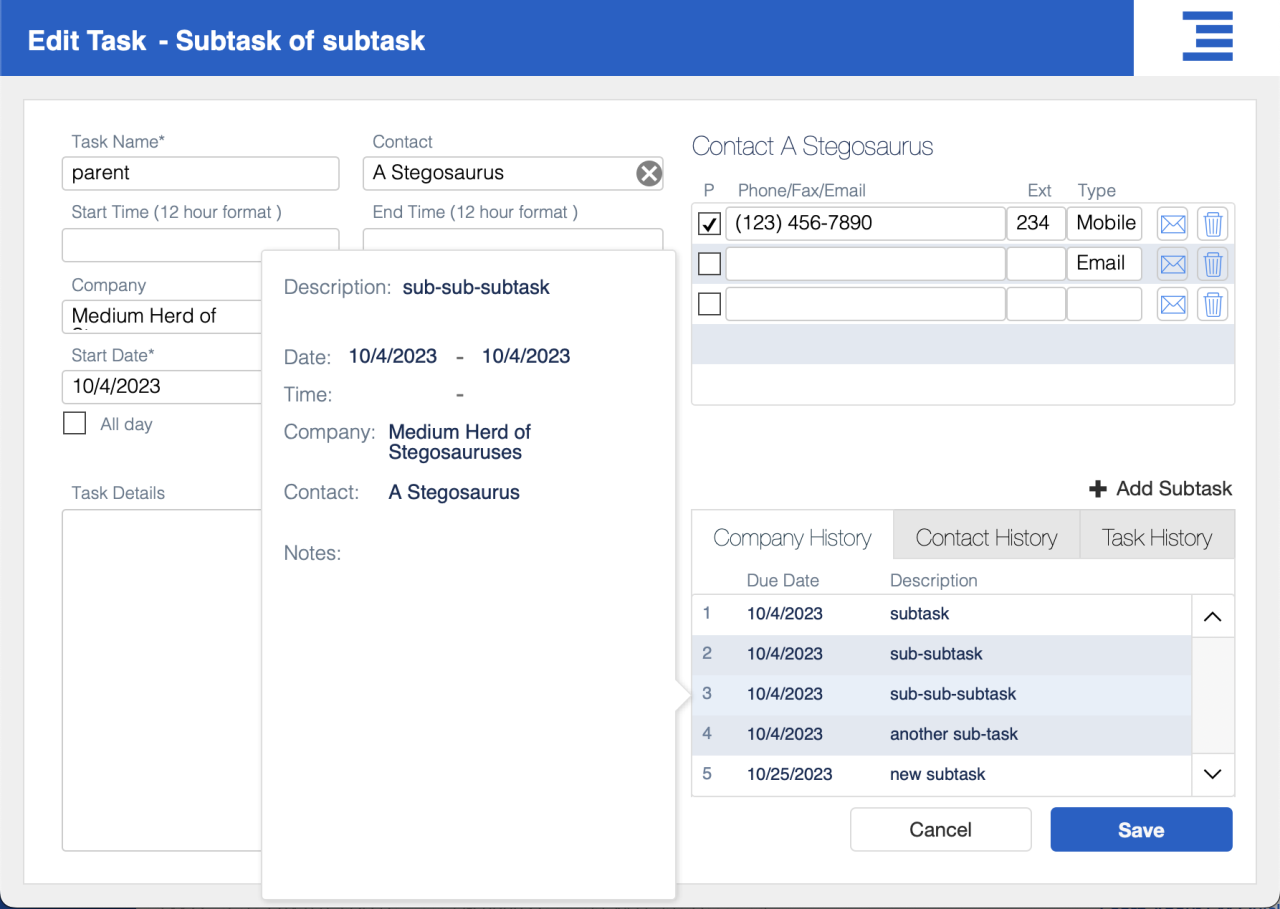This screenshot has height=909, width=1280.
Task: Click trash icon in the blank third row
Action: [x=1213, y=304]
